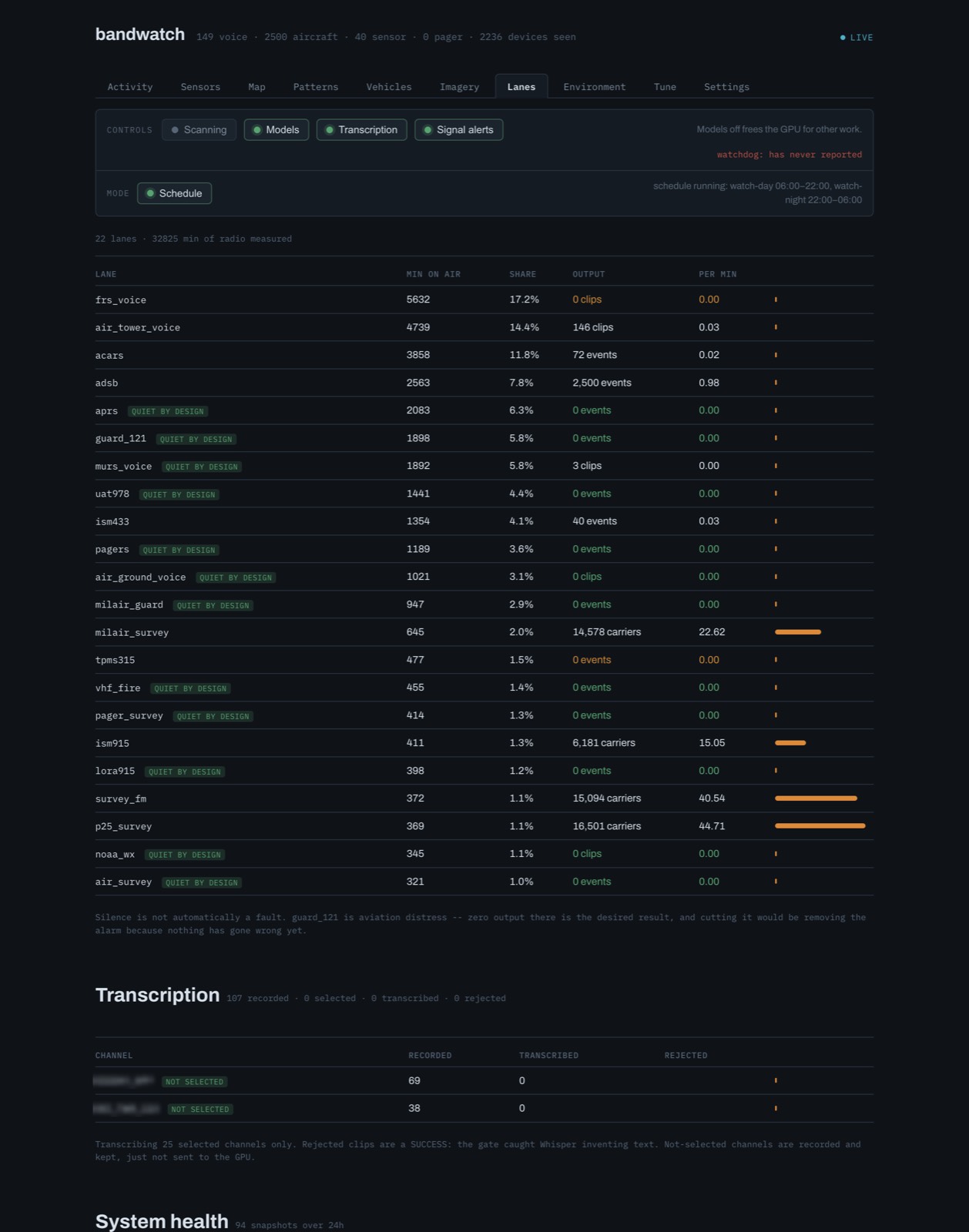This screenshot has width=969, height=1232.
Task: Click the bandwatch title
Action: [140, 35]
